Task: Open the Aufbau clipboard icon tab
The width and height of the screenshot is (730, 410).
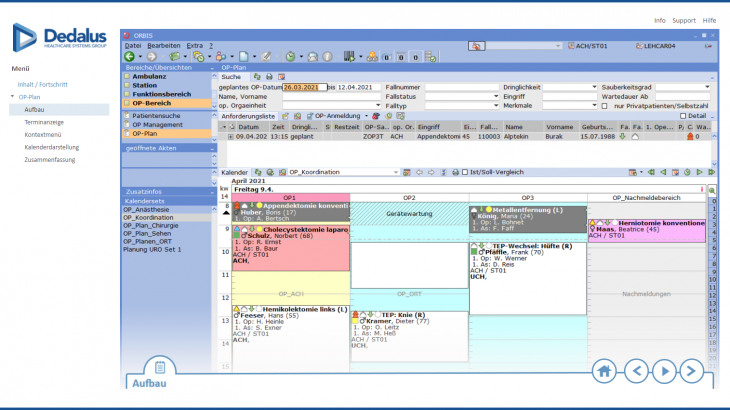Action: (154, 371)
